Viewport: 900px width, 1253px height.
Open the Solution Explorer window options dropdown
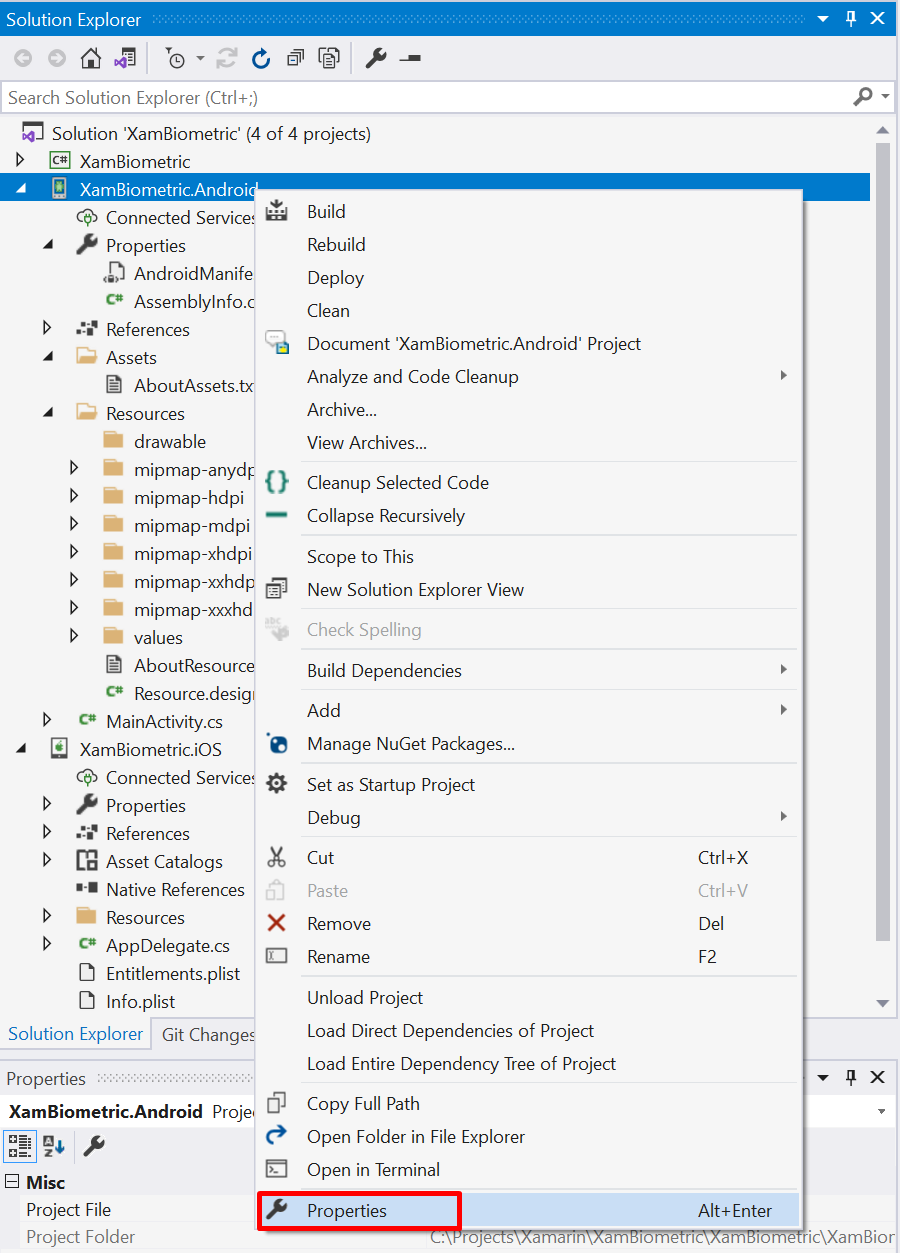[822, 18]
